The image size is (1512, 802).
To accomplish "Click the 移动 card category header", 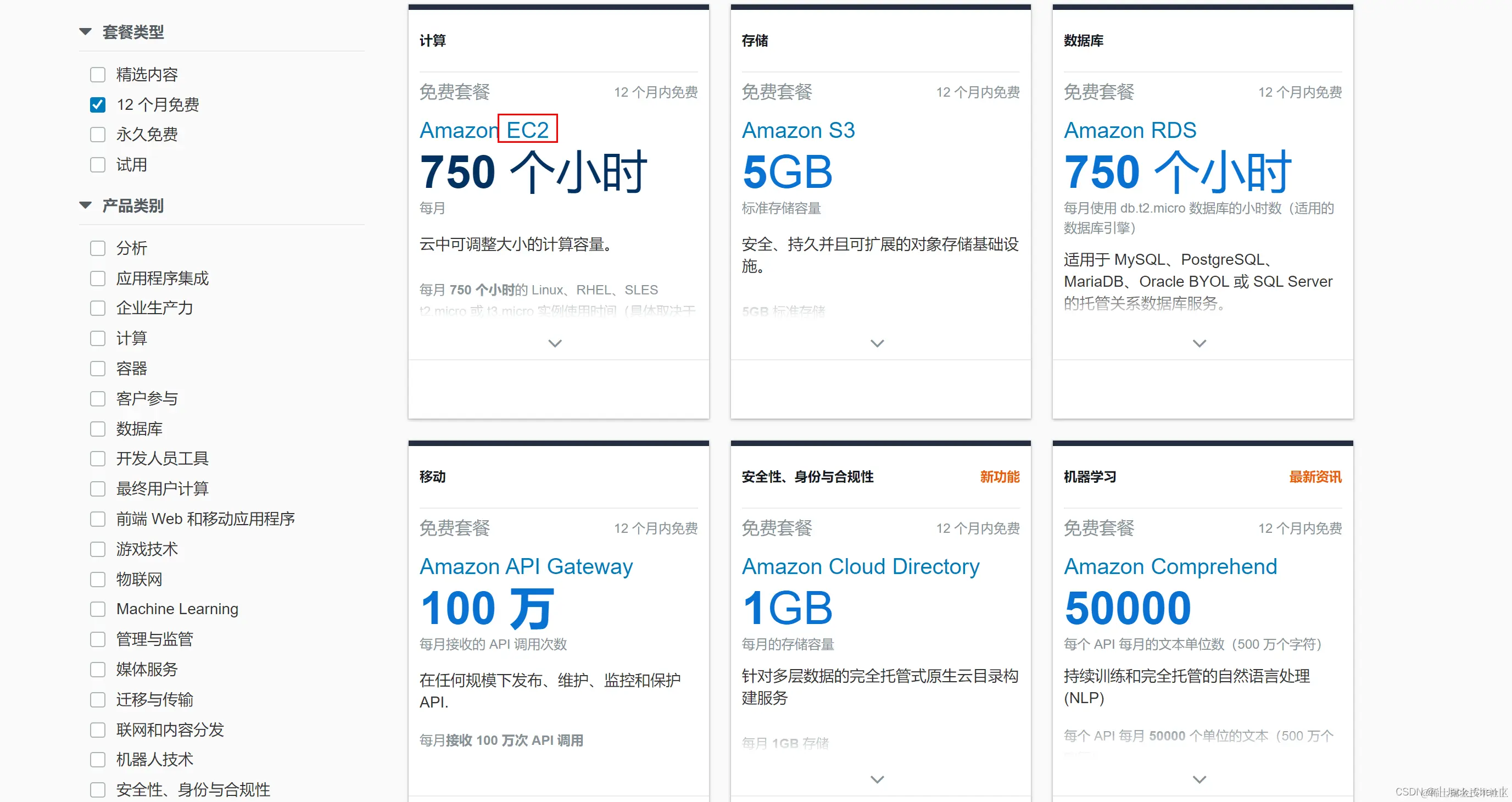I will pyautogui.click(x=433, y=477).
